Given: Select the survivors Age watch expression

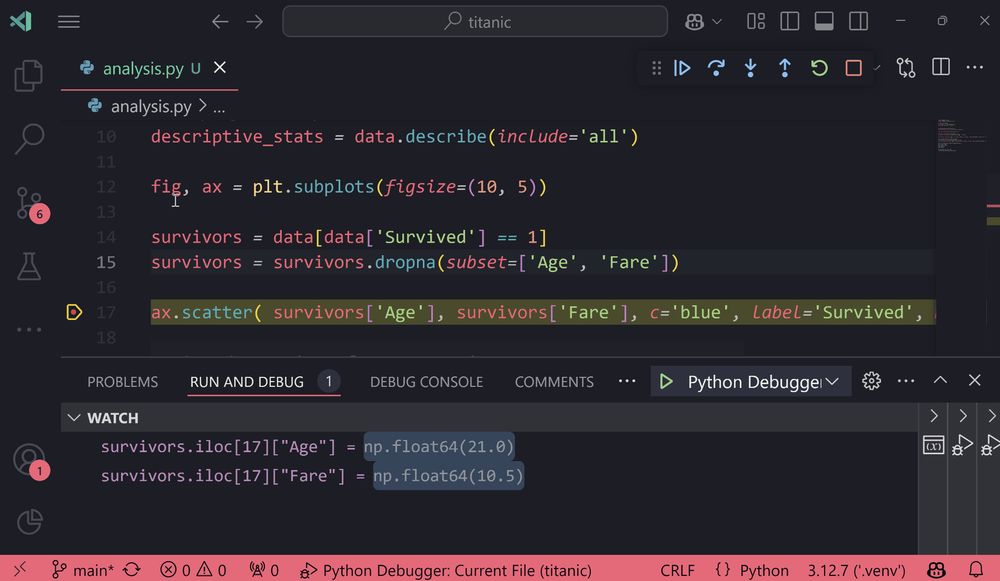Looking at the screenshot, I should coord(307,446).
